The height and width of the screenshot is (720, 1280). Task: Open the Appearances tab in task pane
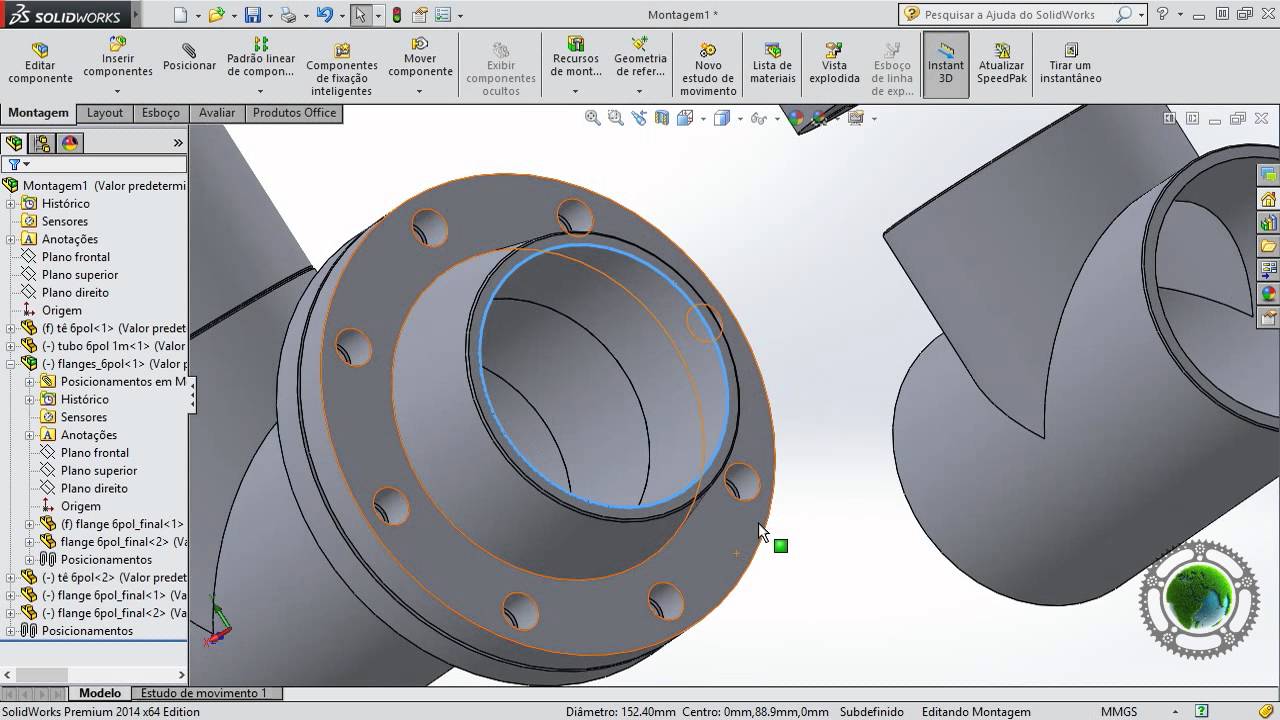click(x=1269, y=294)
